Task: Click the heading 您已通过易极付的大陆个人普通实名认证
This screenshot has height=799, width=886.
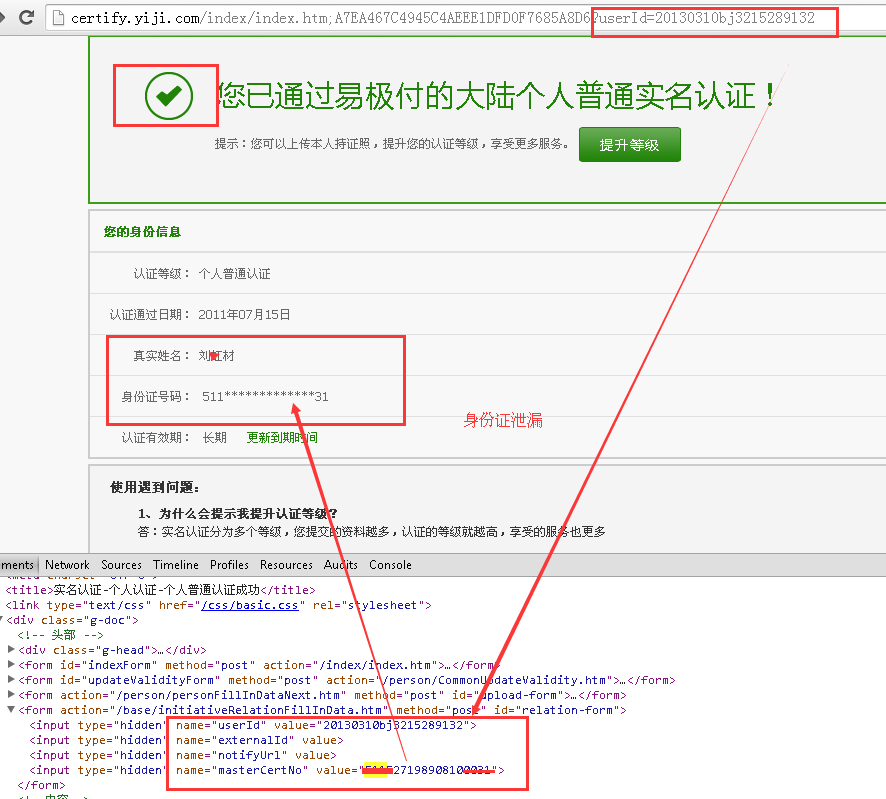Action: [497, 95]
